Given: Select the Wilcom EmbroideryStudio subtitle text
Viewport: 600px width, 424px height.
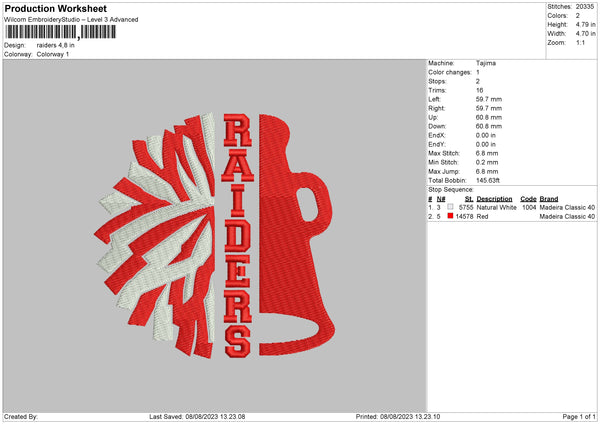Looking at the screenshot, I should pos(71,20).
